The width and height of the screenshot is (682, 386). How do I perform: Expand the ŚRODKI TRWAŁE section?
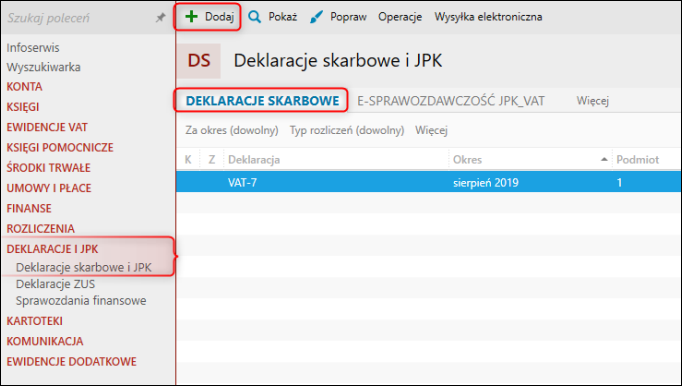pyautogui.click(x=48, y=168)
